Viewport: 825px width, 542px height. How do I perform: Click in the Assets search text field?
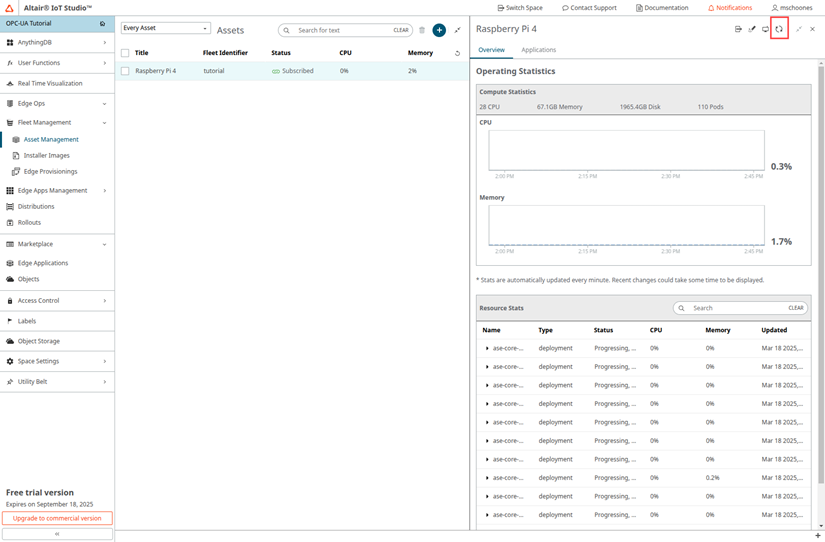[x=343, y=31]
